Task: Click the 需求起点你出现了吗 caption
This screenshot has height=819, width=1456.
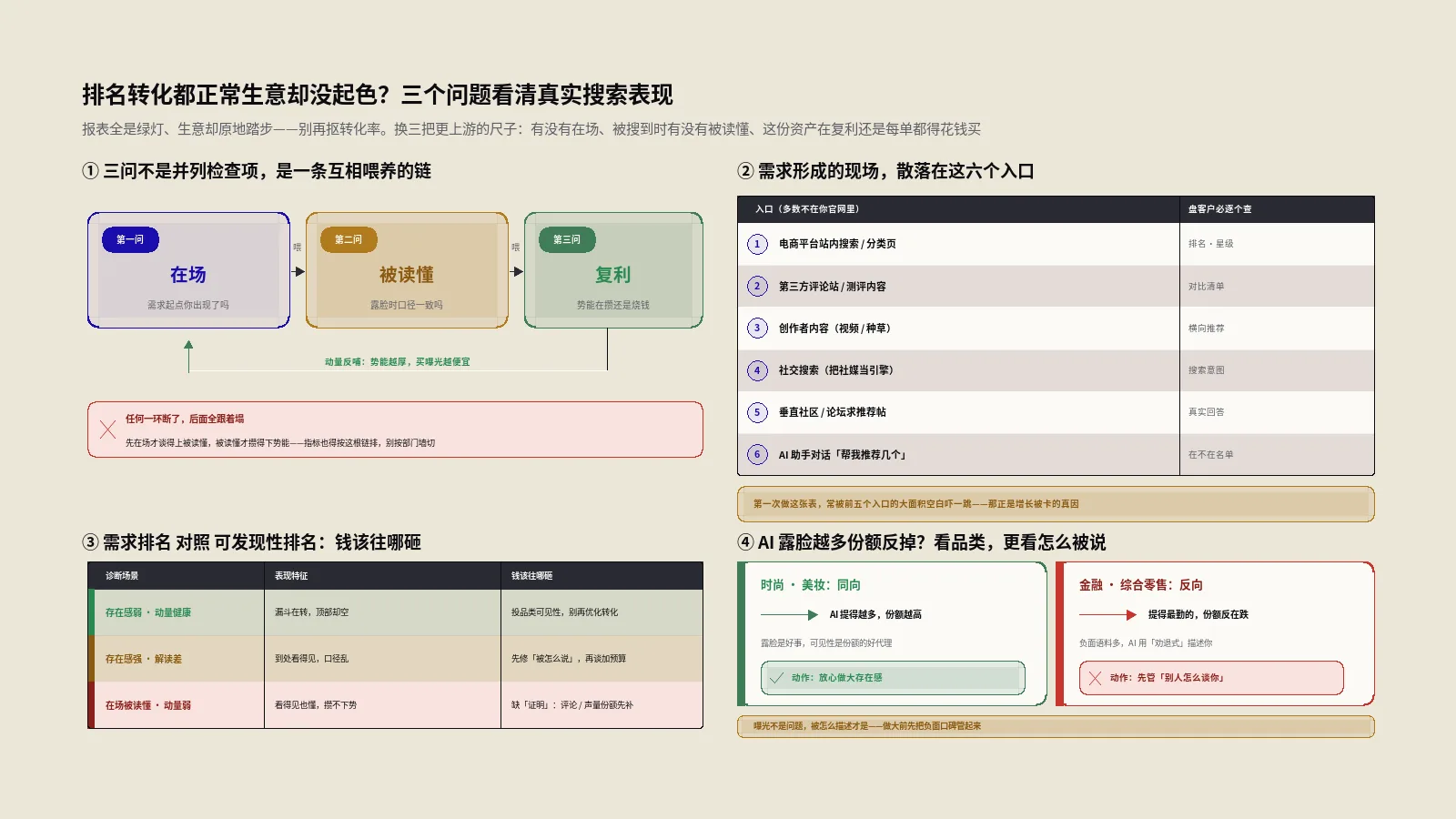Action: pyautogui.click(x=188, y=305)
